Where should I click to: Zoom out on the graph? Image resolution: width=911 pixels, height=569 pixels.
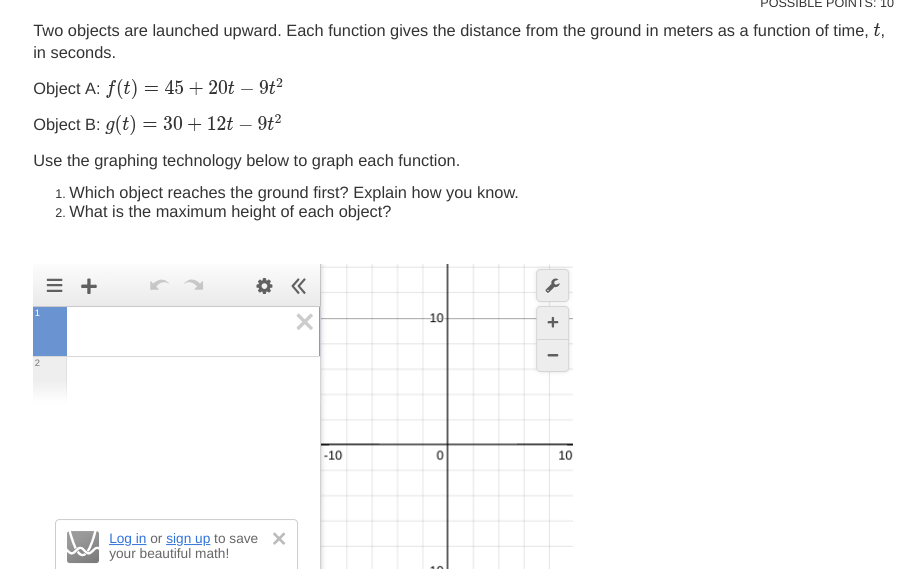(553, 355)
